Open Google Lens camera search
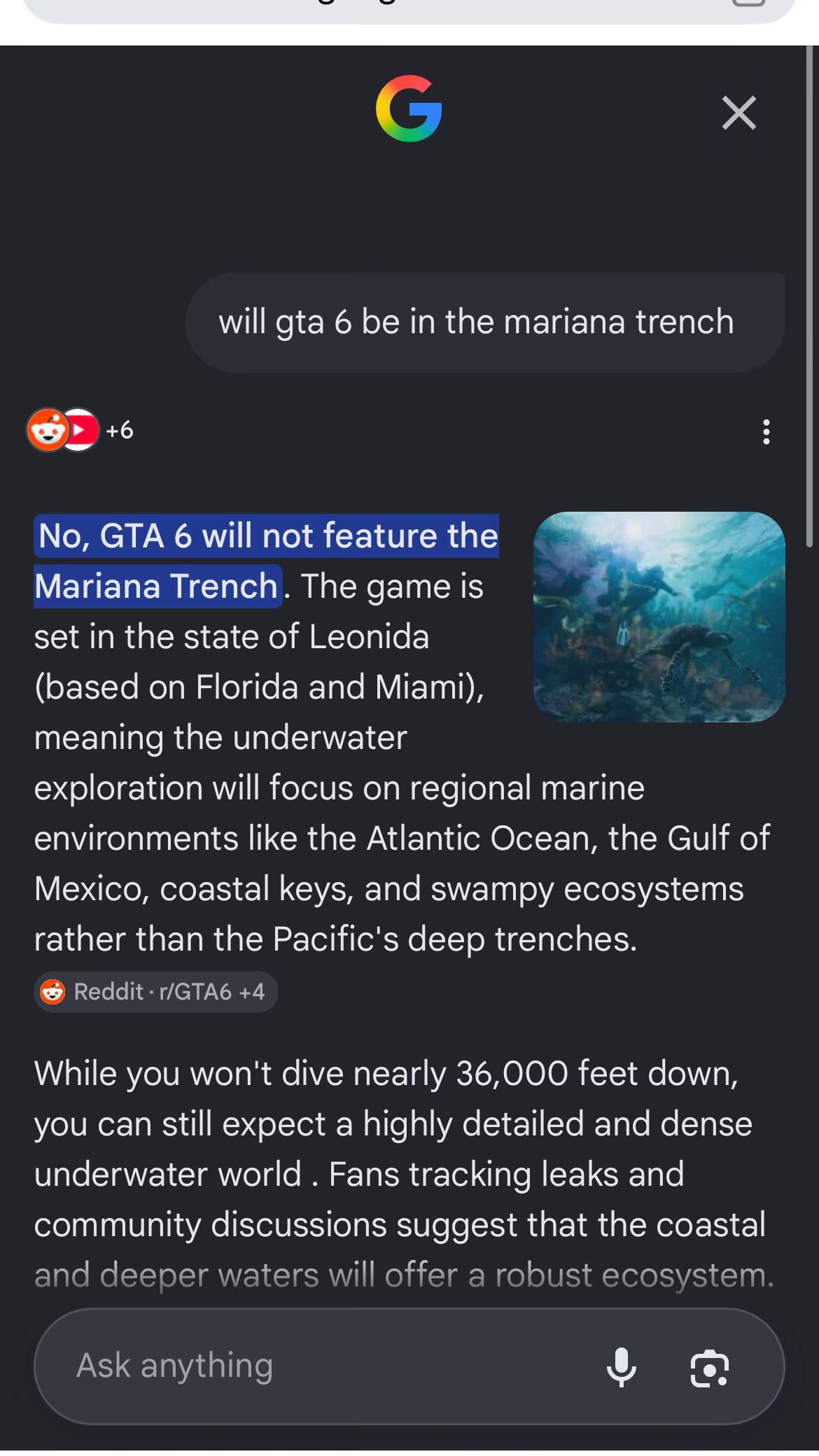Screen dimensions: 819x1456 pyautogui.click(x=710, y=1368)
